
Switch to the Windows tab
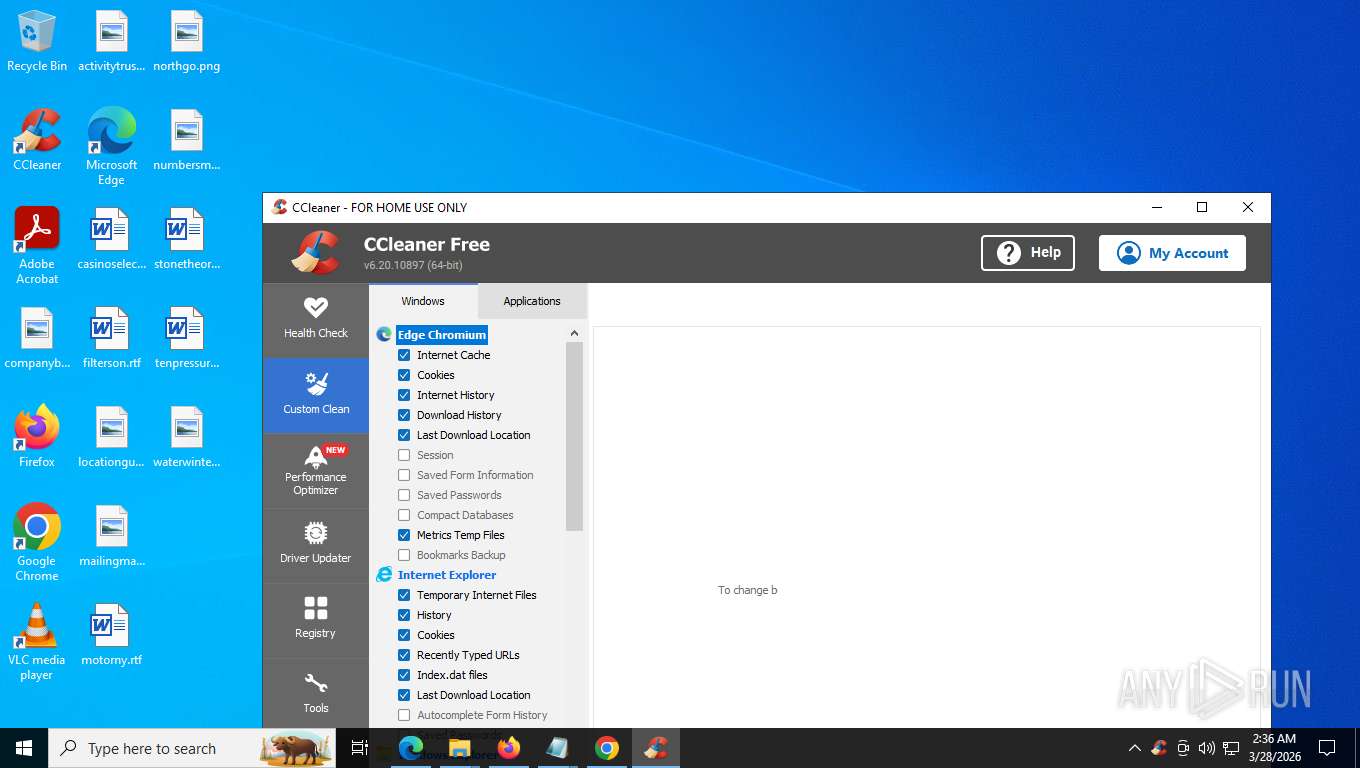[x=423, y=301]
